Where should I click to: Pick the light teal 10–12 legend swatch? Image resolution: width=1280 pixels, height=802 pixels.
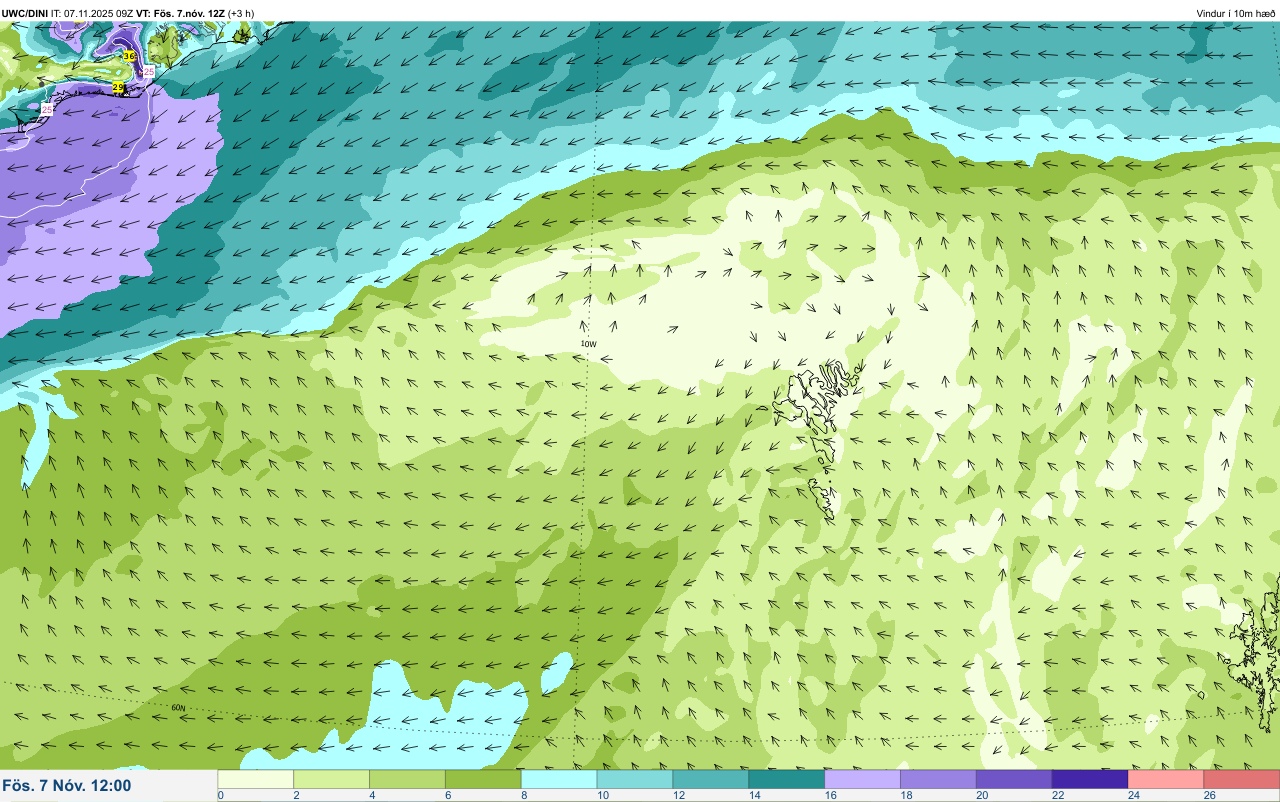[635, 779]
